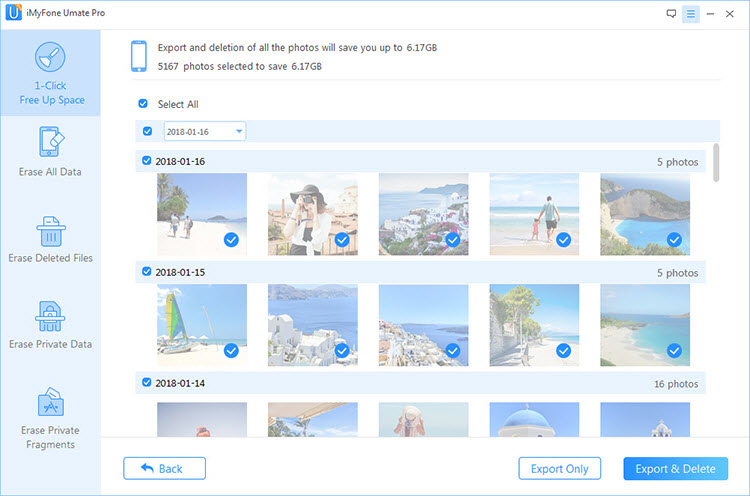Deselect the father and child beach photo checkmark
Viewport: 750px width, 496px height.
tap(563, 240)
